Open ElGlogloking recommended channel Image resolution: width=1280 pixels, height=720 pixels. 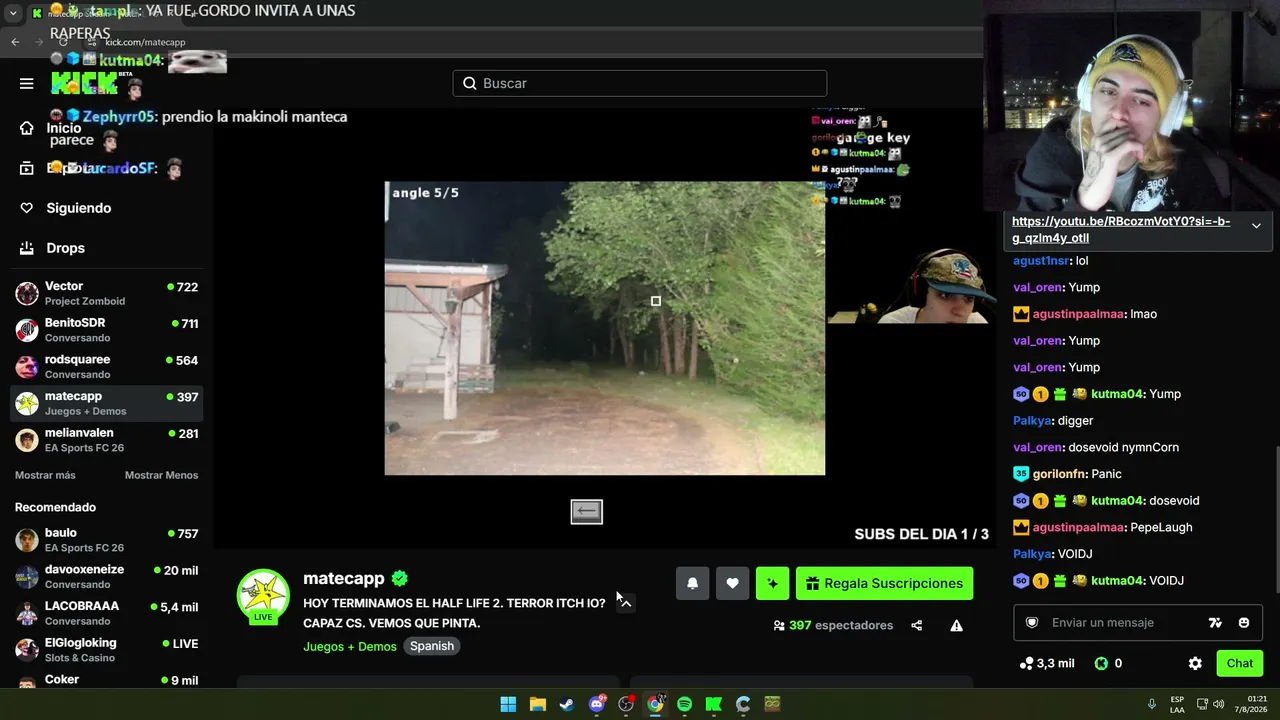click(107, 650)
